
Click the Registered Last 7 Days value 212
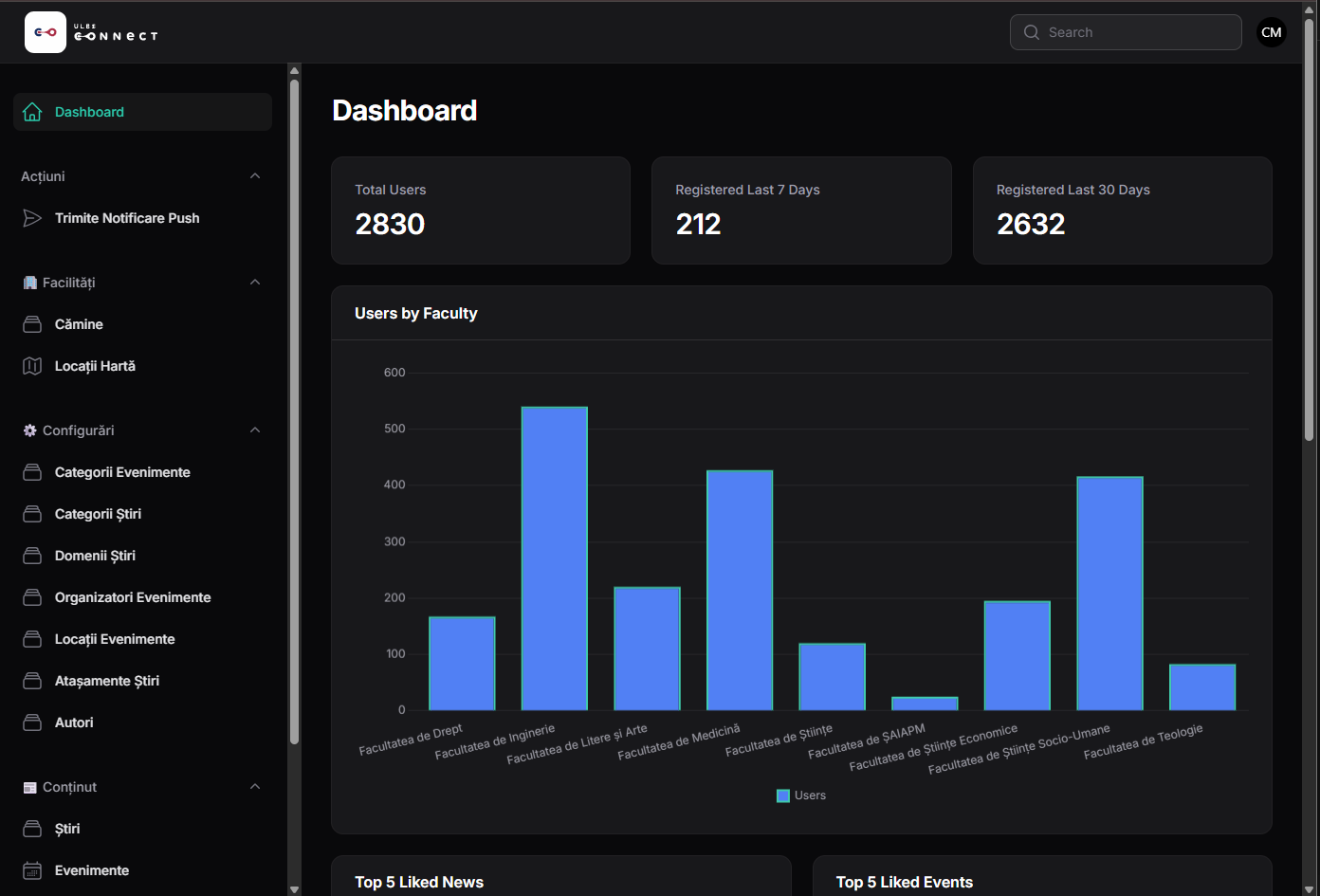pos(699,224)
